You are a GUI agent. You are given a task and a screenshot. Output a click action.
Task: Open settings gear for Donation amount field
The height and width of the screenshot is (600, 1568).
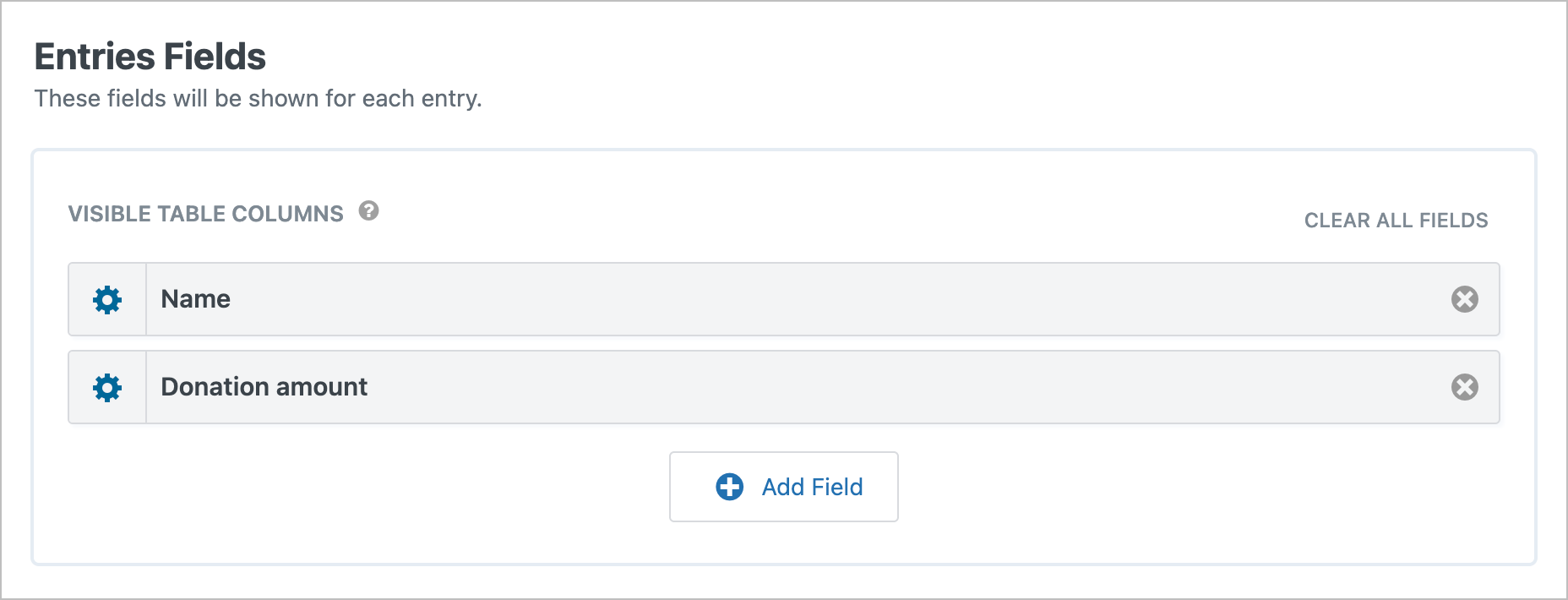107,388
